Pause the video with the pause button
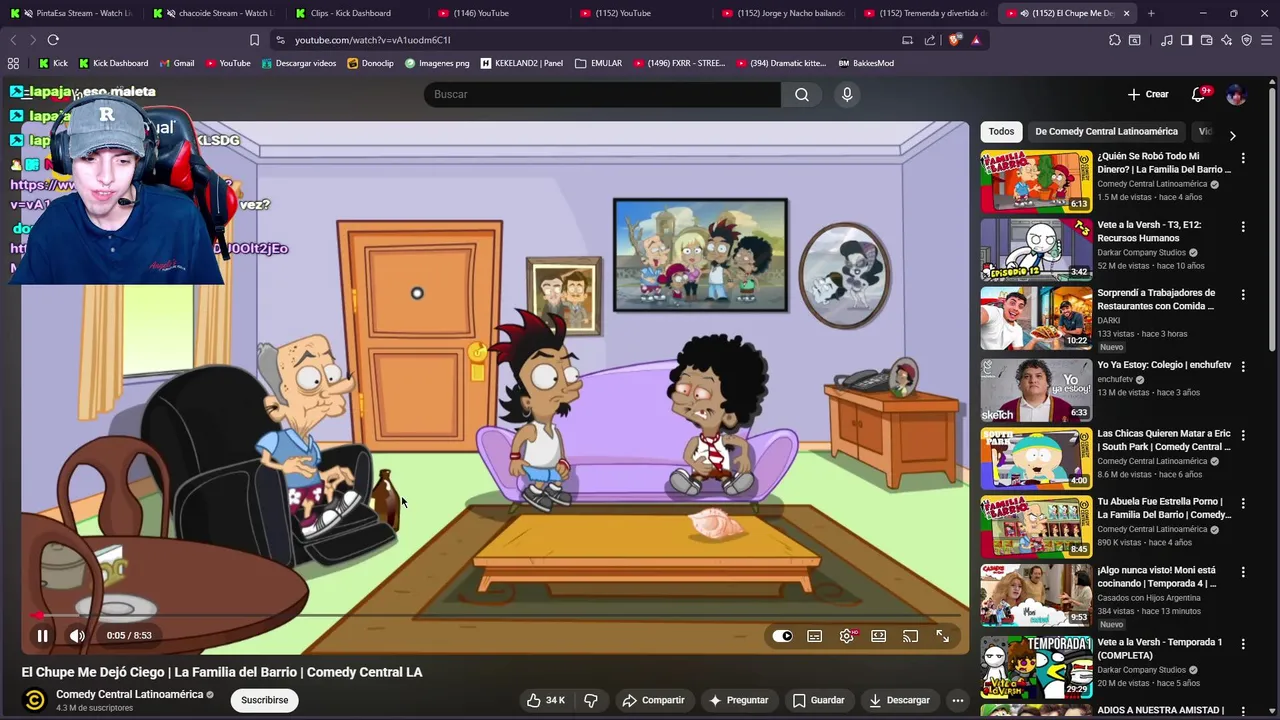The width and height of the screenshot is (1280, 720). tap(42, 636)
